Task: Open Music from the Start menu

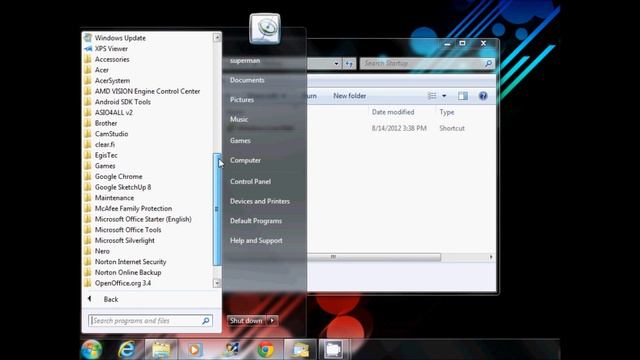Action: pyautogui.click(x=239, y=119)
